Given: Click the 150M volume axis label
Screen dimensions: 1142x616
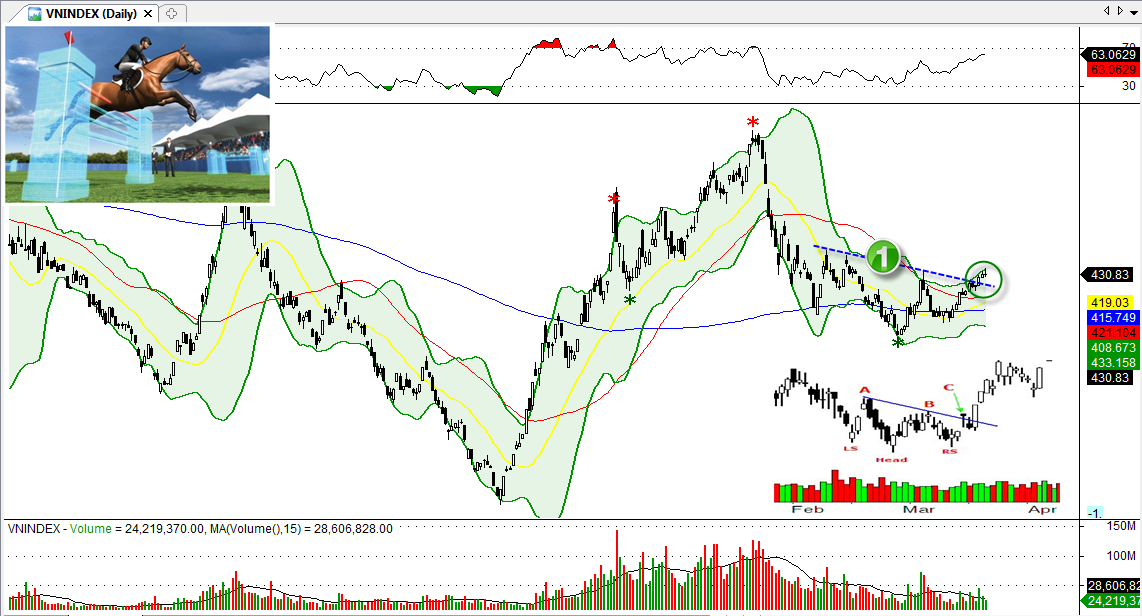Looking at the screenshot, I should click(1122, 526).
